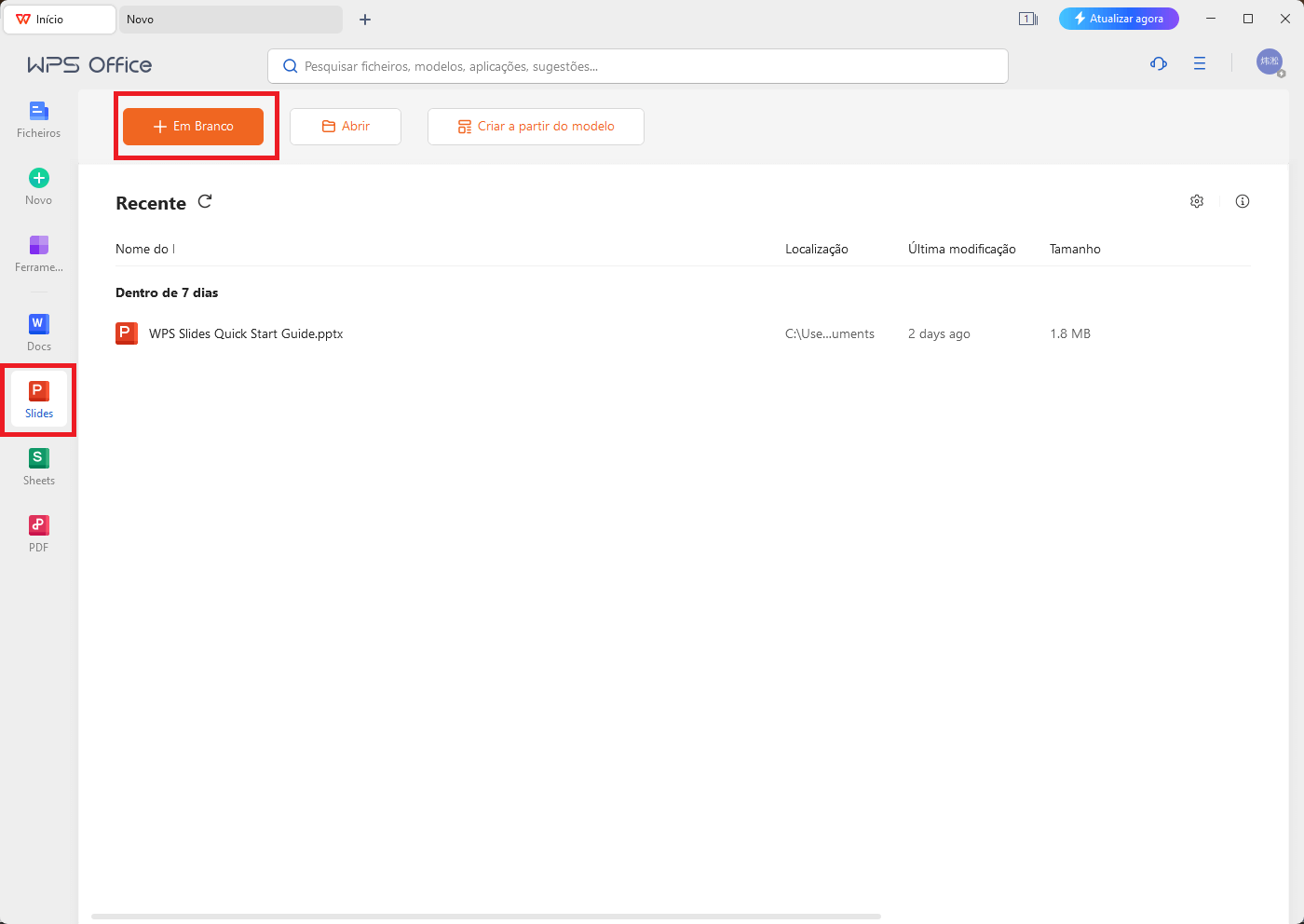
Task: Open the Ferramentas tools panel
Action: click(39, 254)
